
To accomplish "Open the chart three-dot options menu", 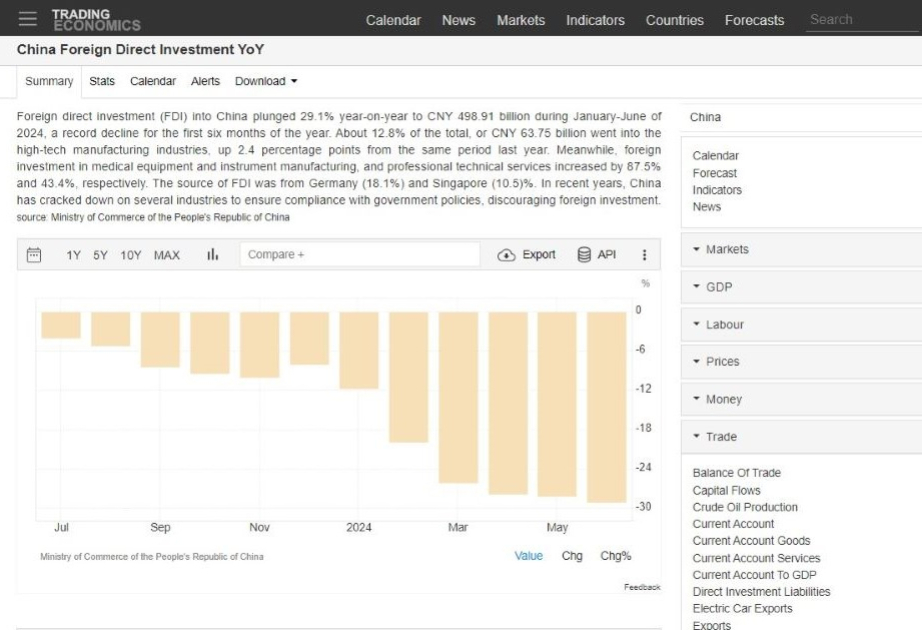I will [x=644, y=255].
